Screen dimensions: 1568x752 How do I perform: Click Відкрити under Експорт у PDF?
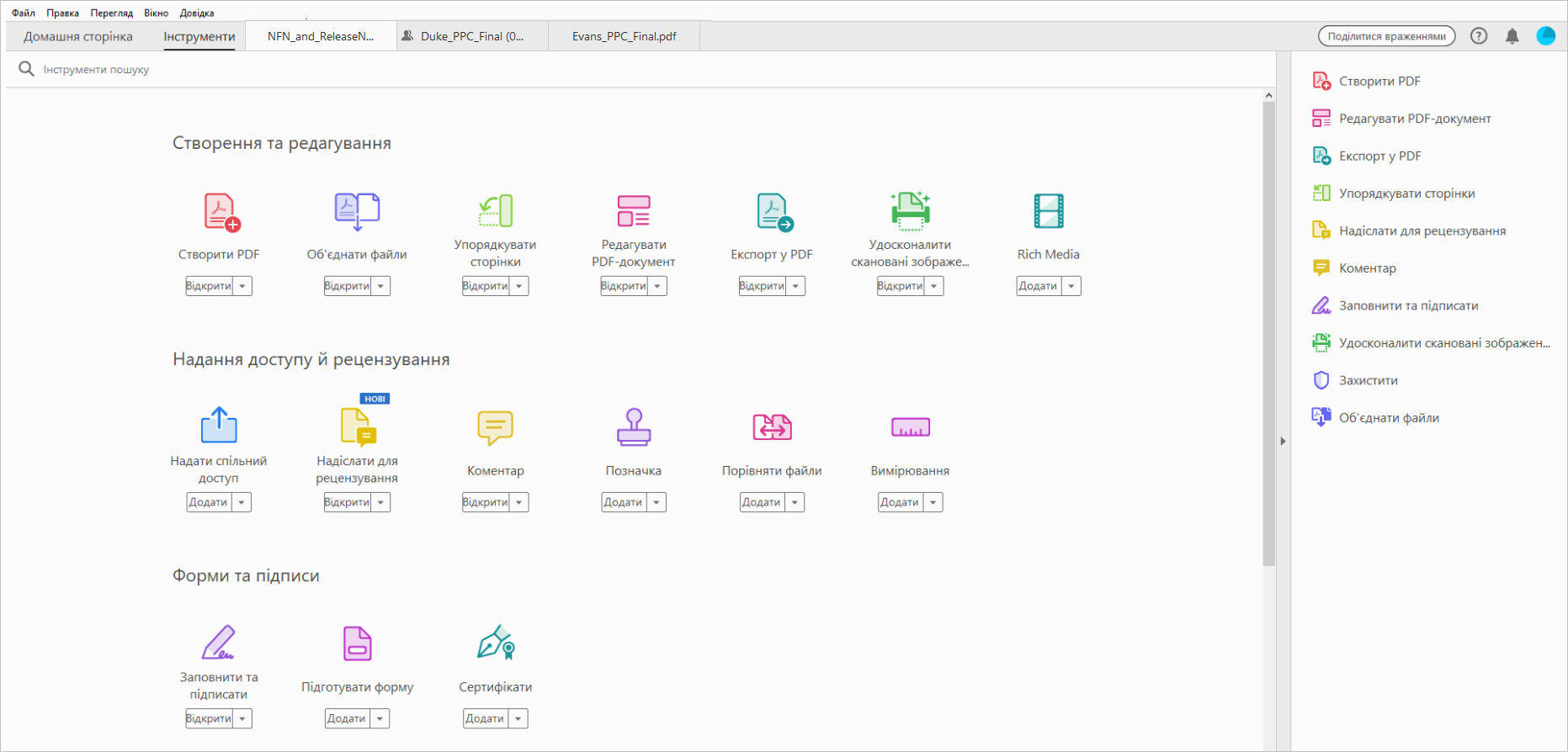762,286
